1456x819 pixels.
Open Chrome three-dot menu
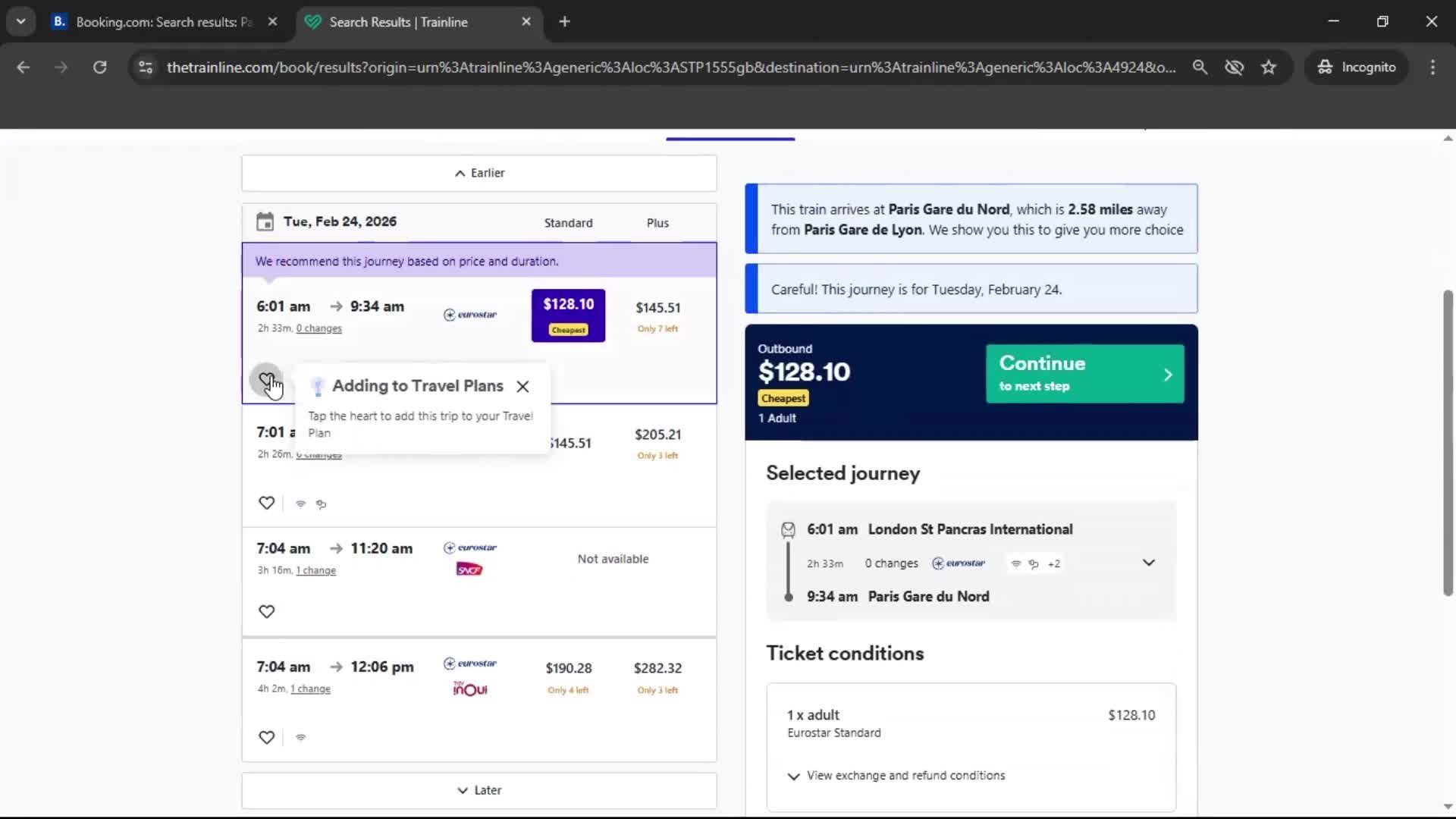pyautogui.click(x=1432, y=67)
